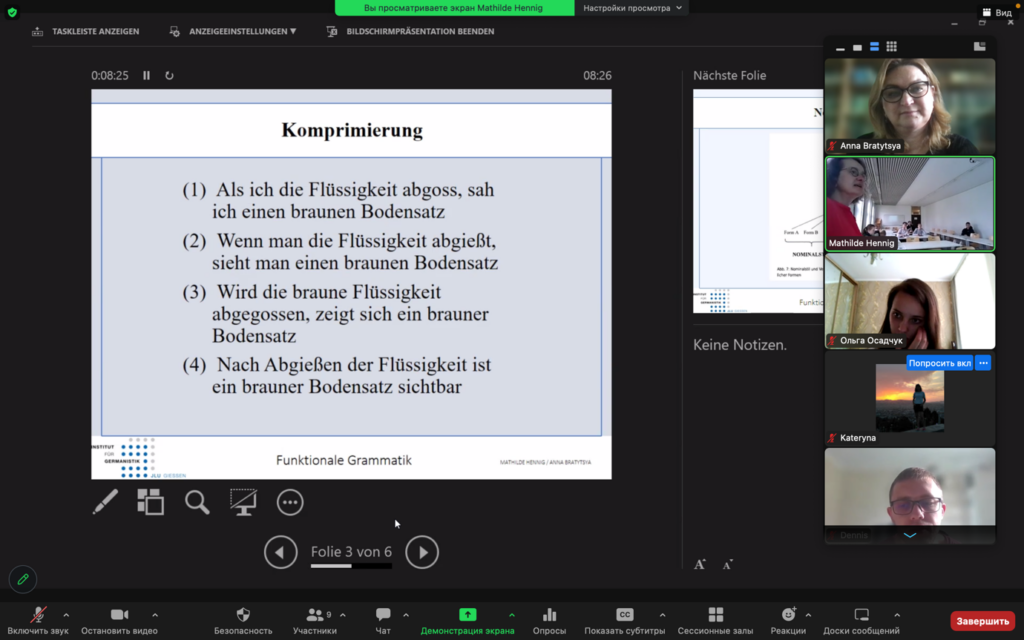Open the all-slides overview icon
Image resolution: width=1024 pixels, height=640 pixels.
(150, 502)
